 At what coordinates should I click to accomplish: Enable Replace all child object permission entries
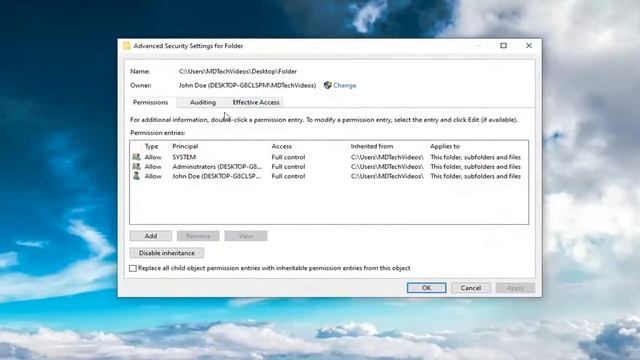click(x=133, y=269)
